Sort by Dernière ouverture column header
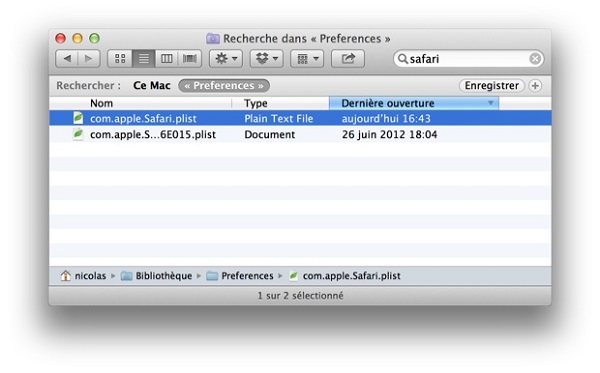600x373 pixels. [414, 103]
